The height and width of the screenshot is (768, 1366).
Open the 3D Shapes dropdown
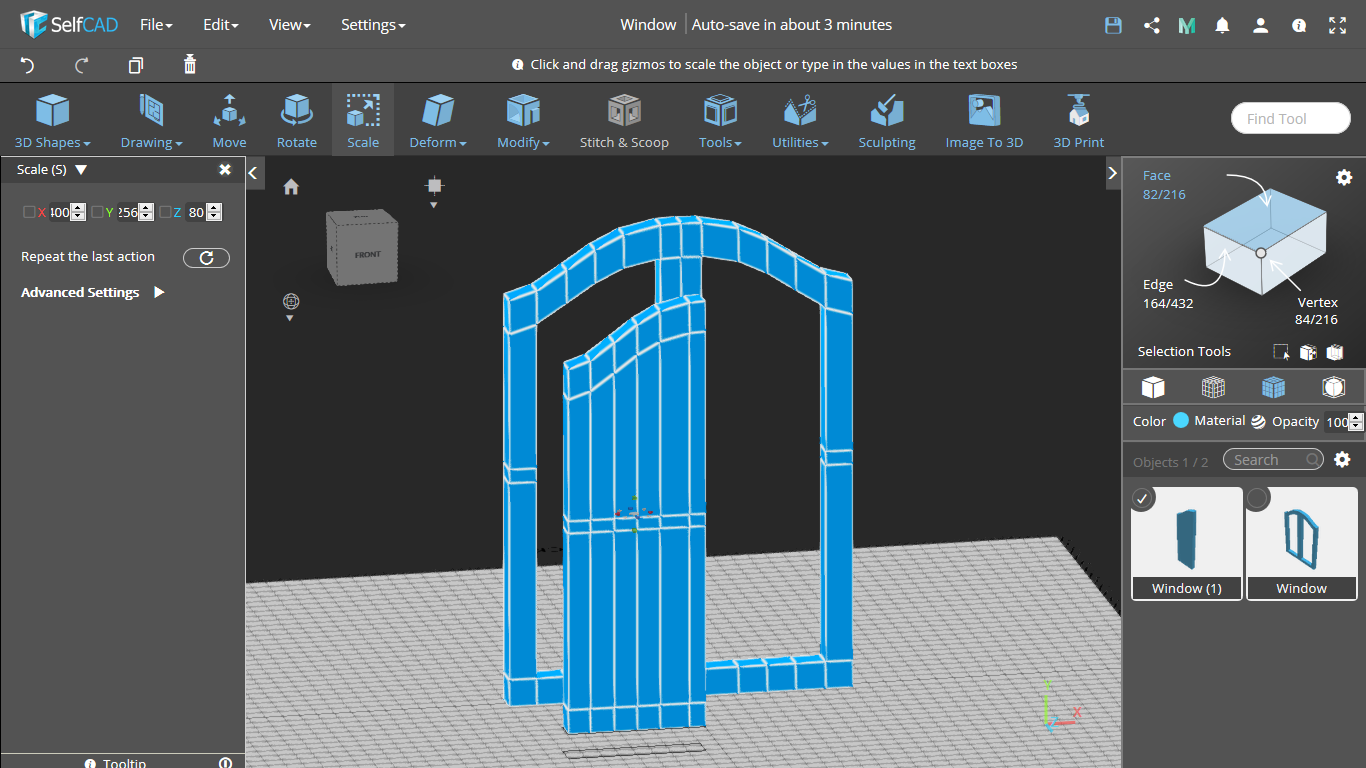pyautogui.click(x=52, y=121)
